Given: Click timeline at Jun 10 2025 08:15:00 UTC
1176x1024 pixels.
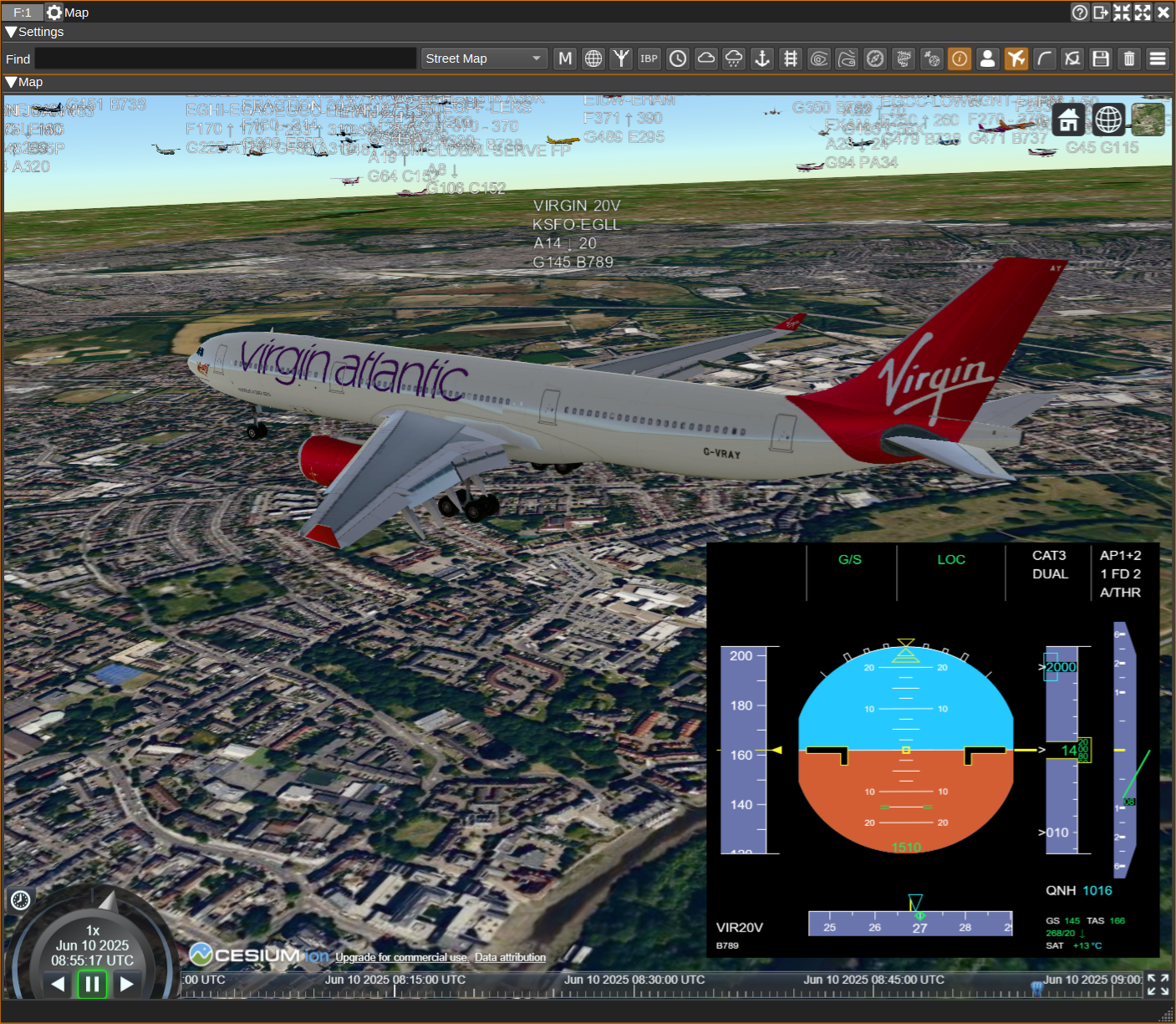Looking at the screenshot, I should [x=395, y=980].
